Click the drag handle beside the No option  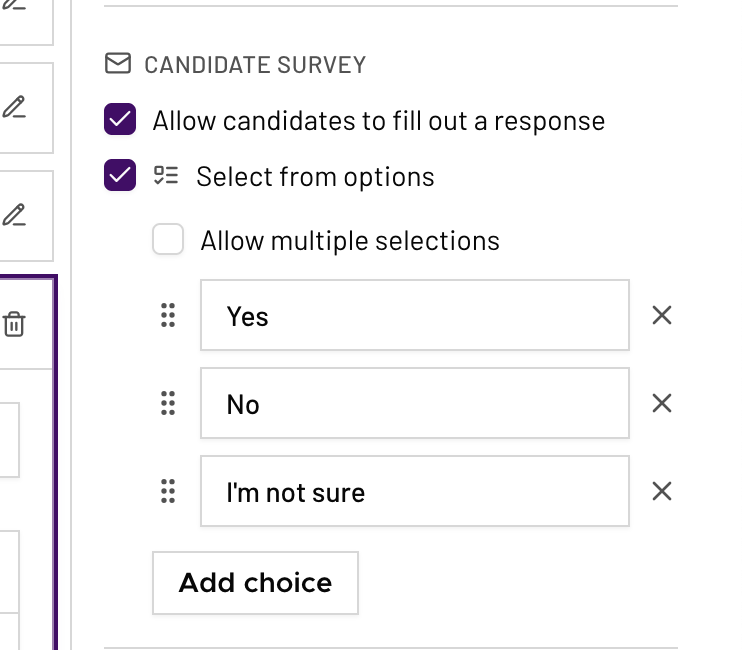tap(168, 403)
